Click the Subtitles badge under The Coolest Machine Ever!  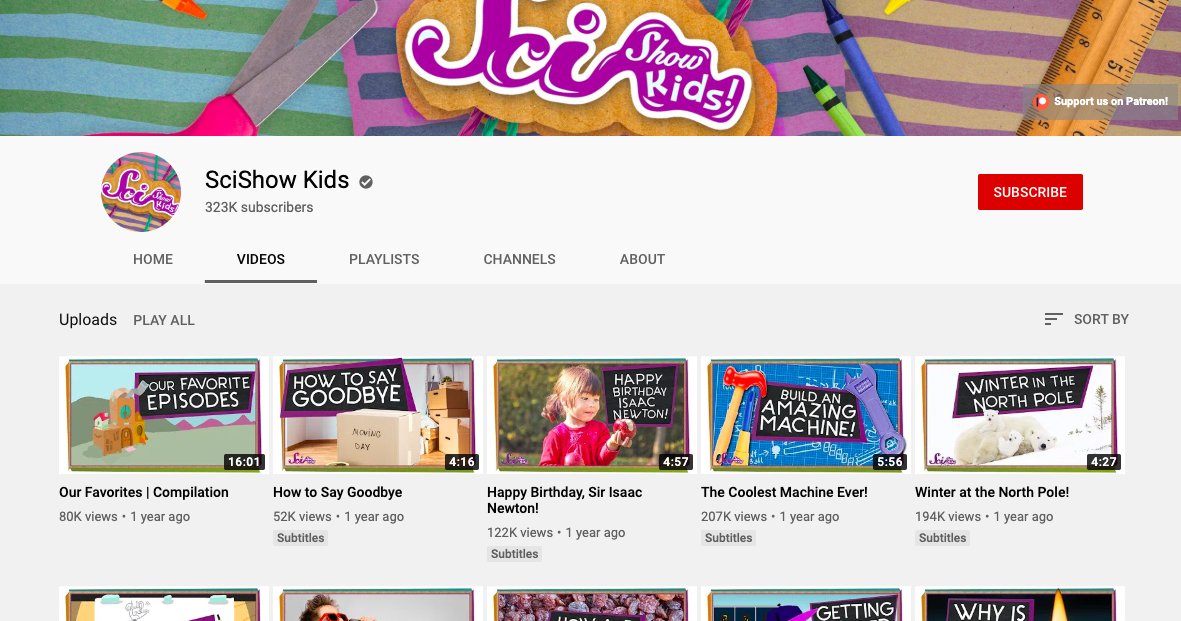pyautogui.click(x=728, y=537)
